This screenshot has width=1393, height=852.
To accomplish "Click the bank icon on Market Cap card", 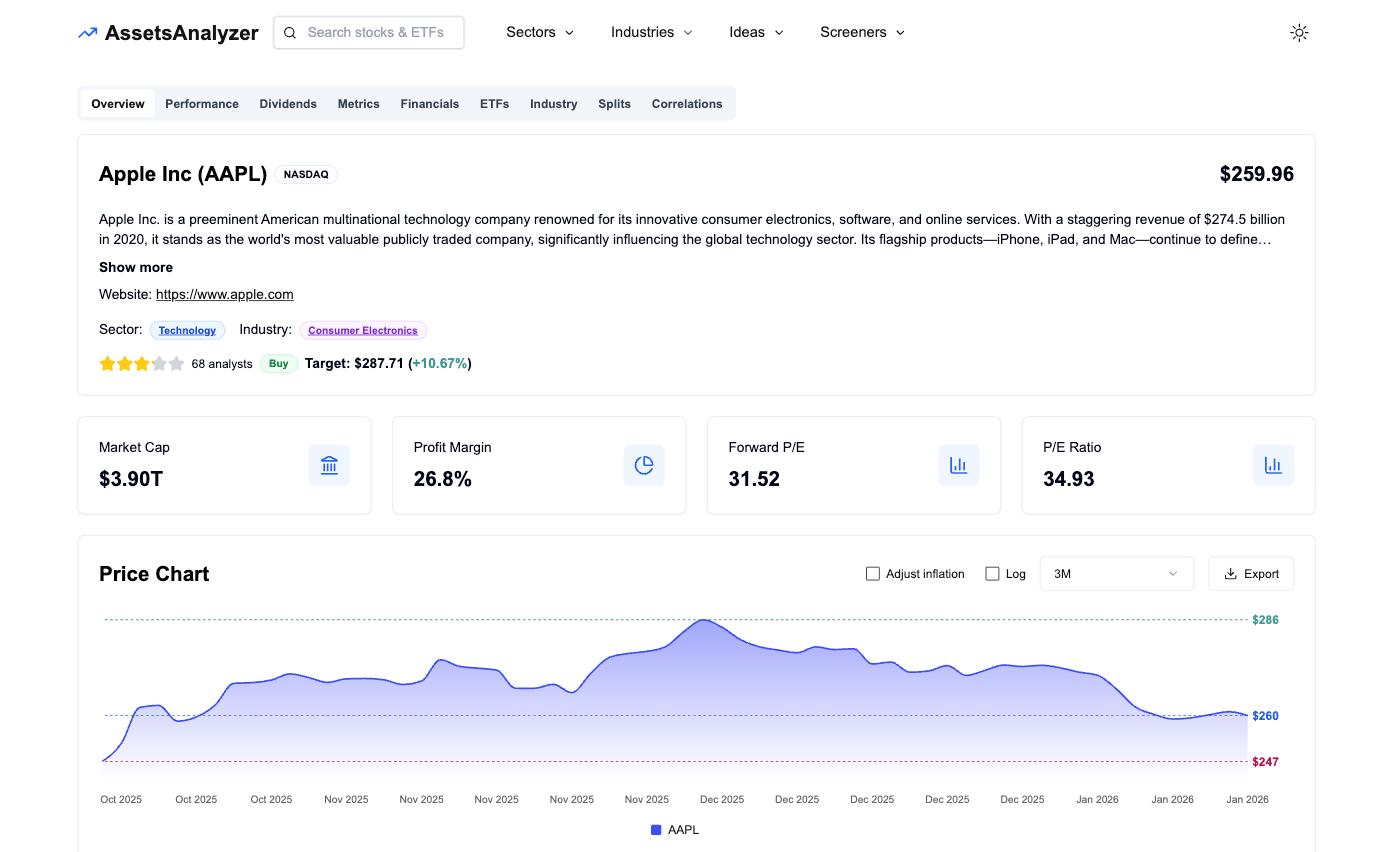I will pyautogui.click(x=329, y=465).
